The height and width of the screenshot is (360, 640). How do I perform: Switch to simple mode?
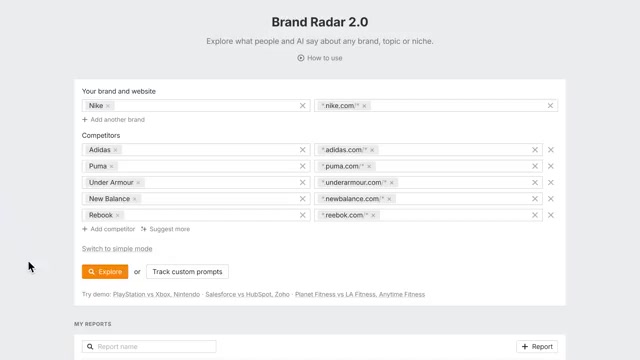[117, 249]
